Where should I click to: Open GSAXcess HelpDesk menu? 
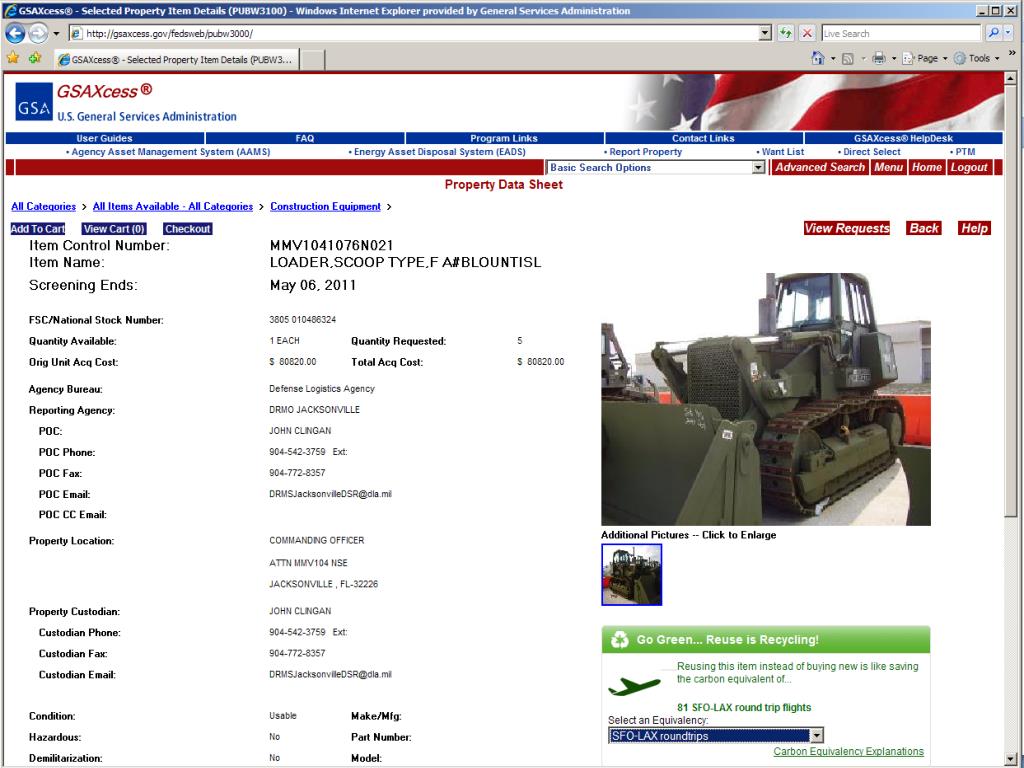coord(903,138)
